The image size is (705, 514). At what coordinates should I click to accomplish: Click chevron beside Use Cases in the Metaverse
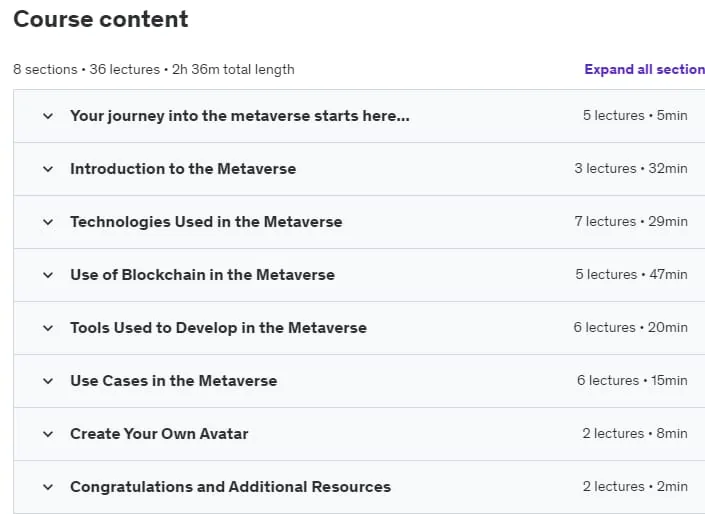48,381
